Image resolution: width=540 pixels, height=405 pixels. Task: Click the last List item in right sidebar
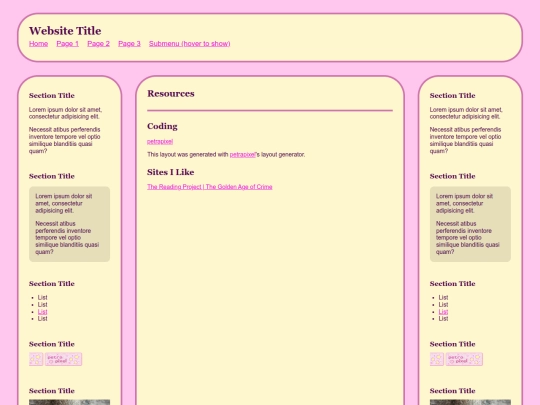(443, 319)
